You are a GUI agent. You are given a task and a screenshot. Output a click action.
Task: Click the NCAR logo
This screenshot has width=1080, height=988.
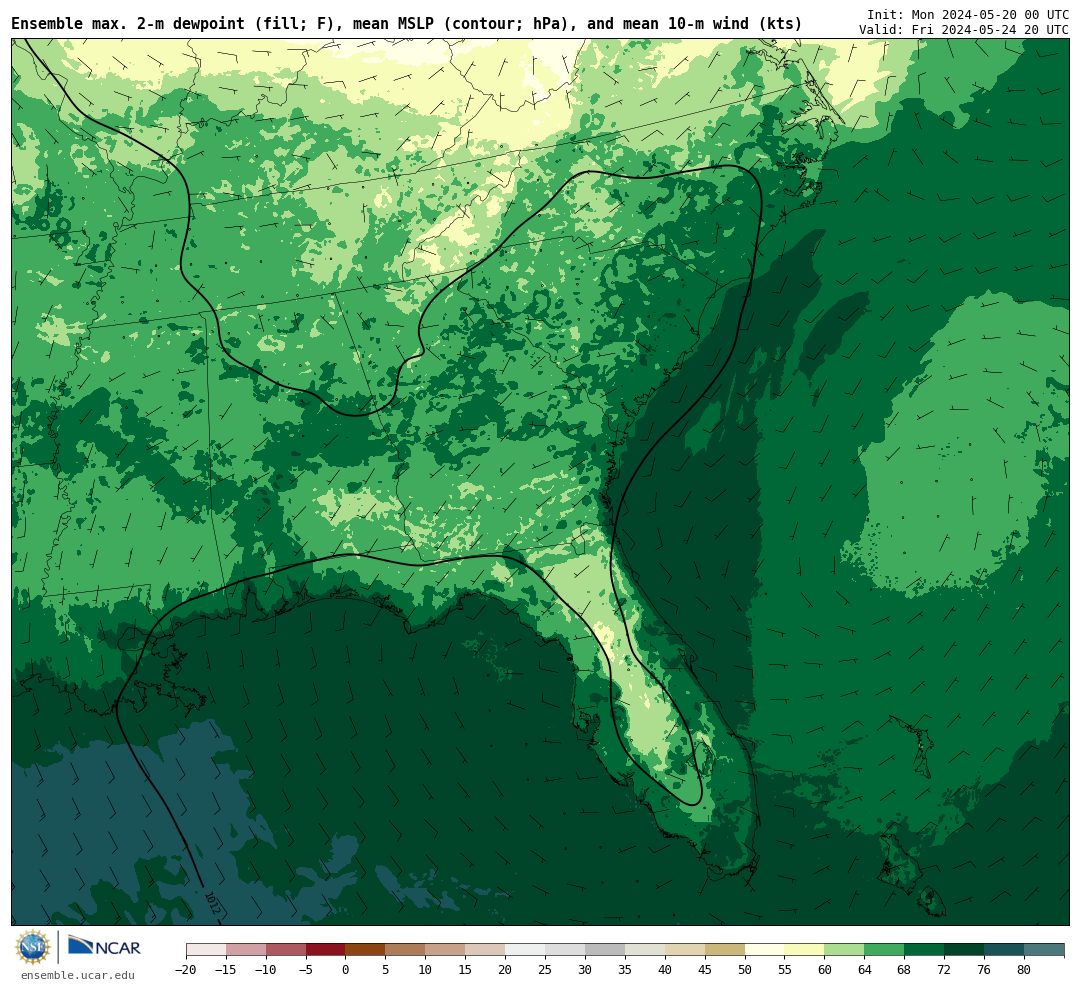[x=104, y=947]
